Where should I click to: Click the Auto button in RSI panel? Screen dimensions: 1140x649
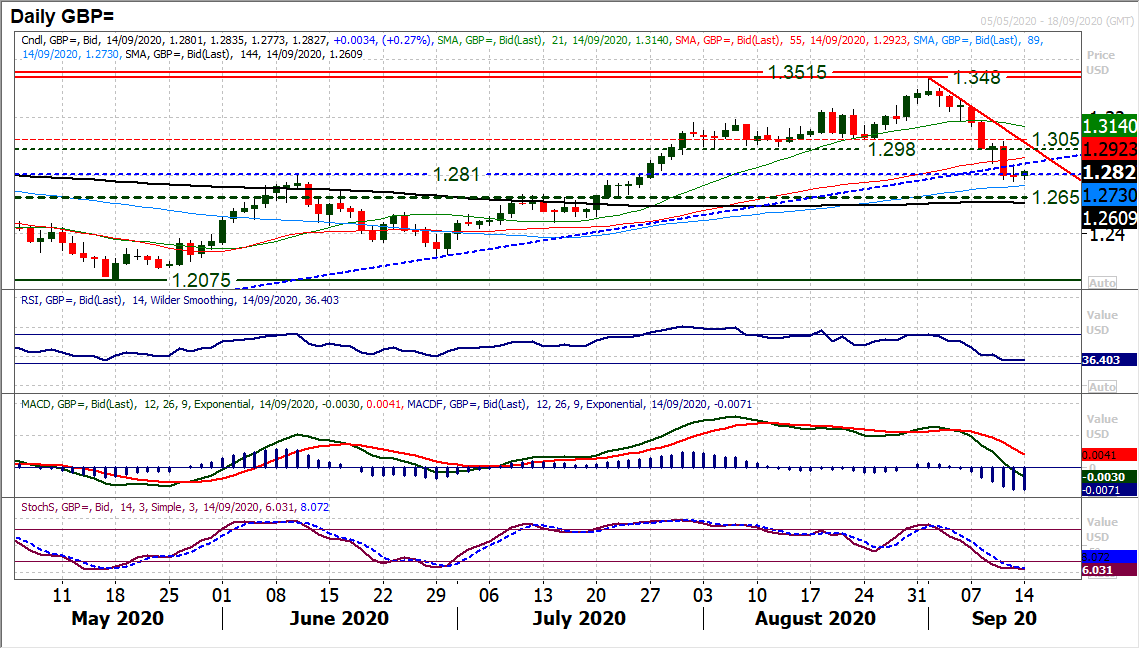click(1101, 387)
